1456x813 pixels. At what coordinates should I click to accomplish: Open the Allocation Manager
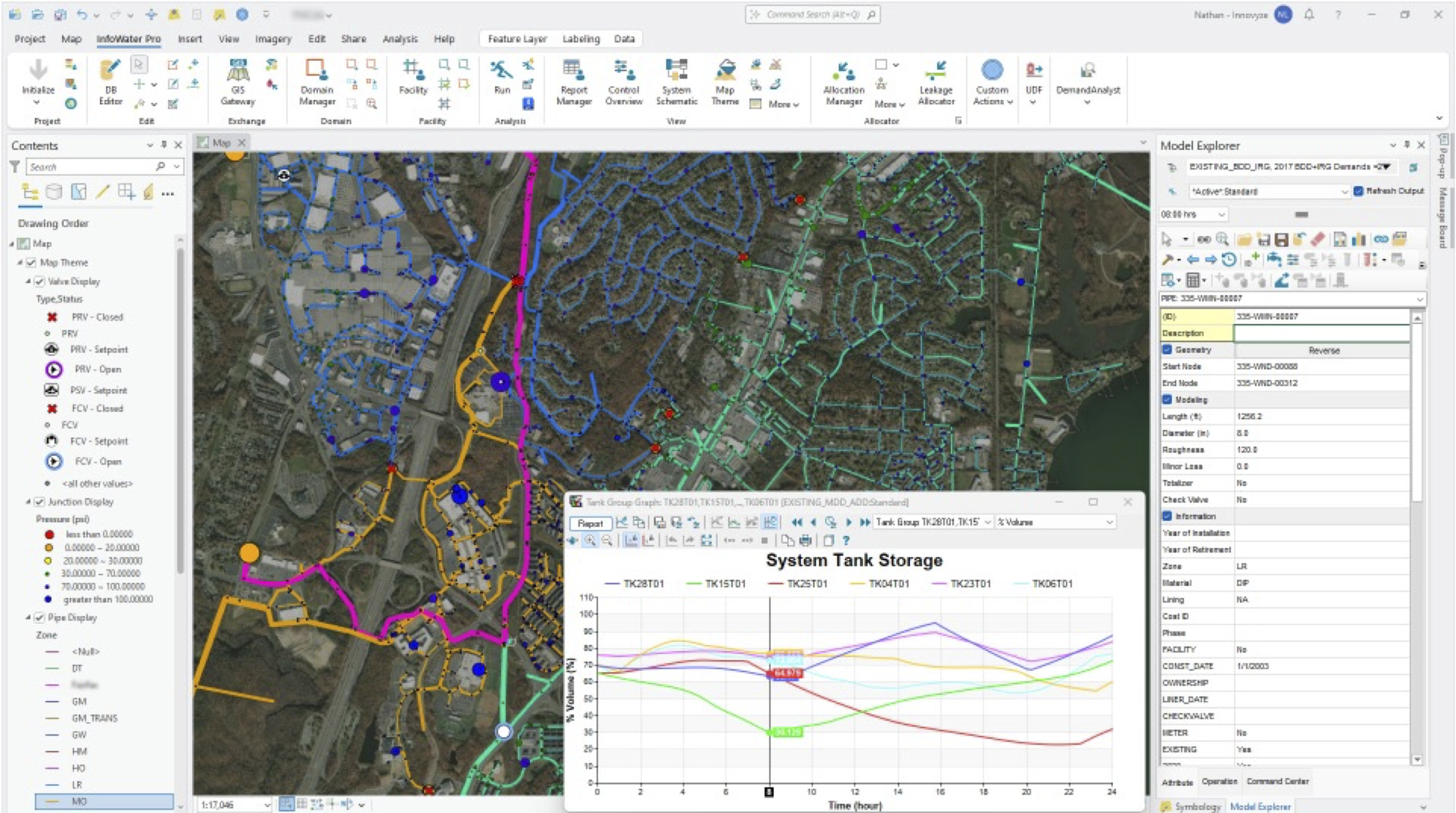(844, 82)
